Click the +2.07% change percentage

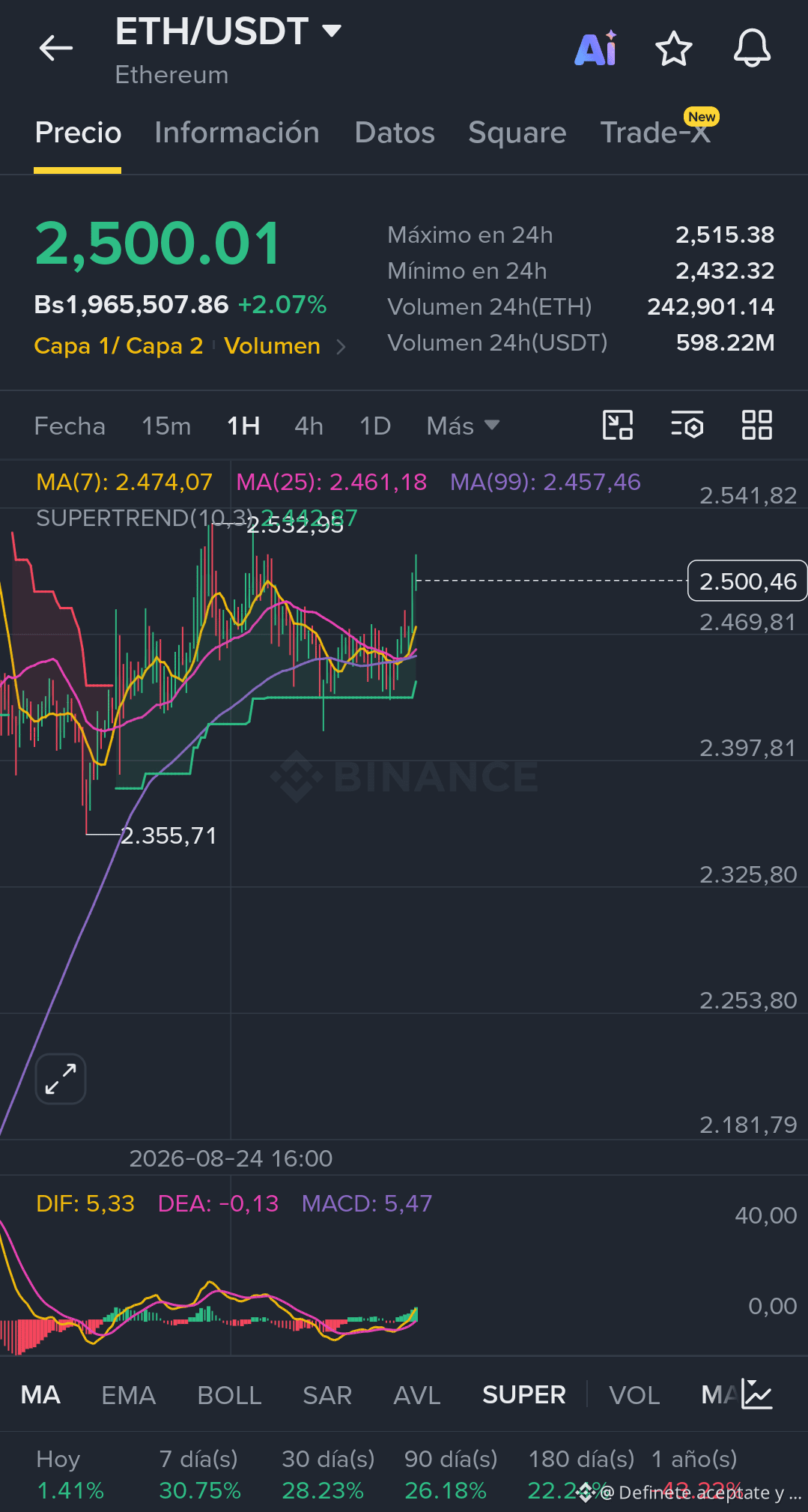[x=282, y=305]
